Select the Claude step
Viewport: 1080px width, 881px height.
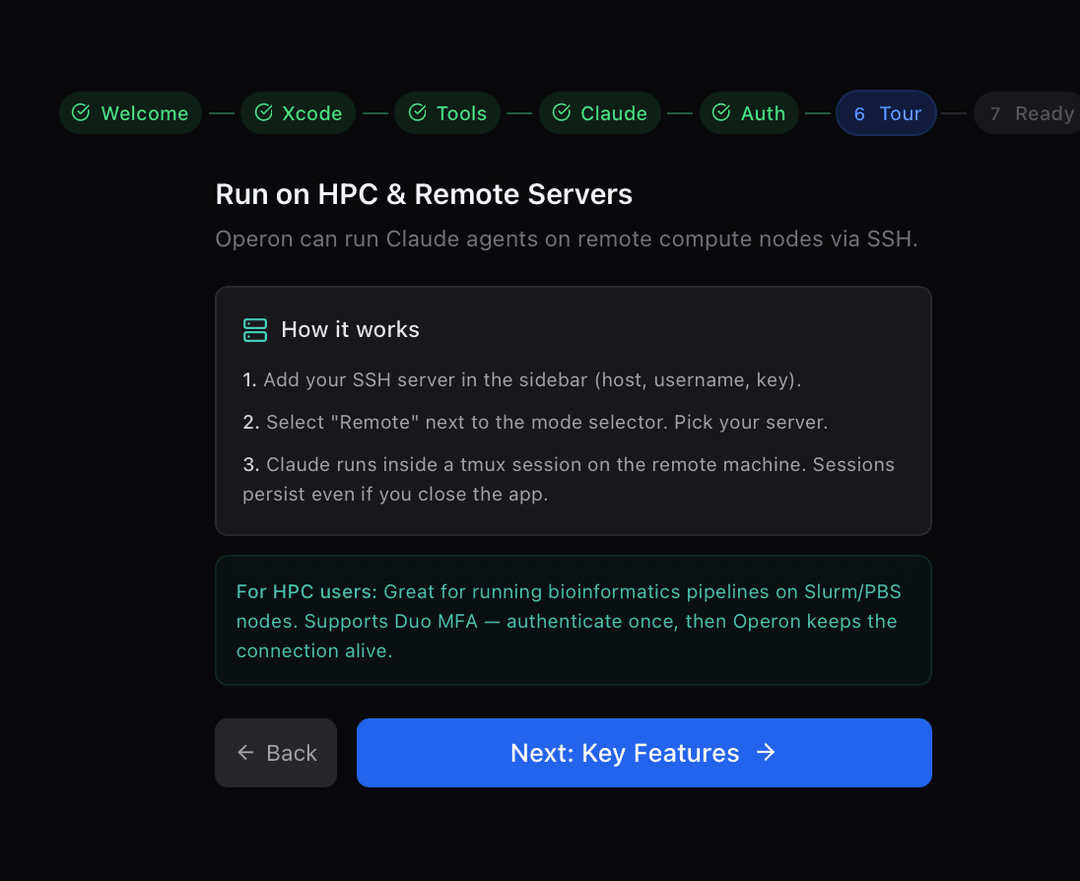pyautogui.click(x=599, y=113)
